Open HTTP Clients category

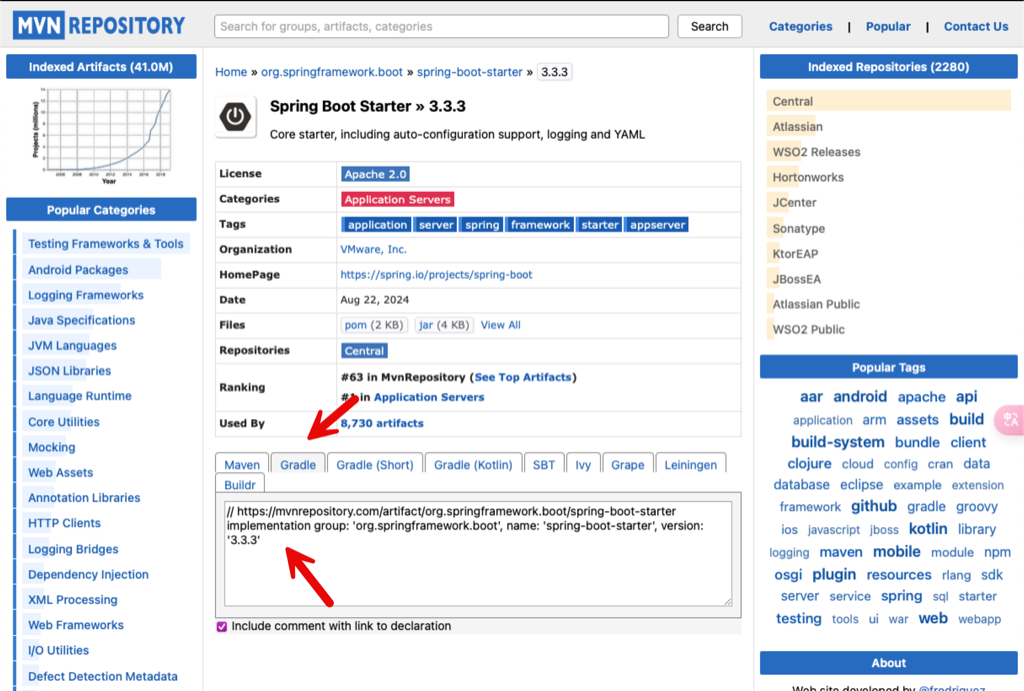pyautogui.click(x=65, y=523)
